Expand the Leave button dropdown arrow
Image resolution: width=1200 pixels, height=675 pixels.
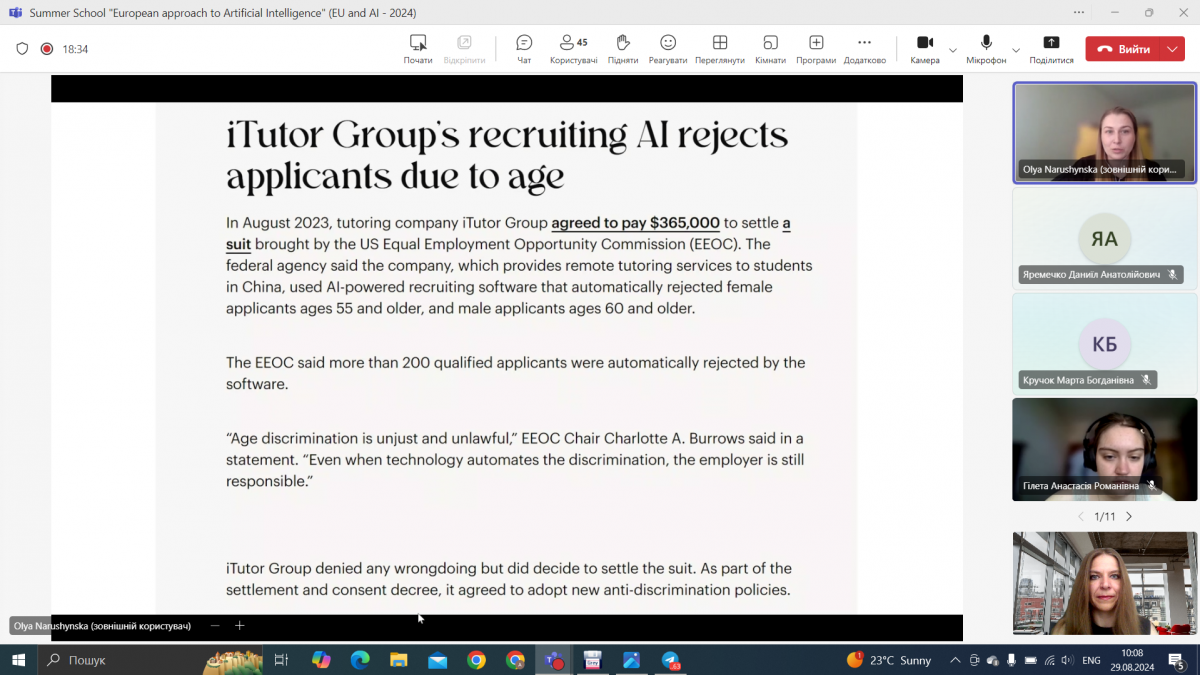pyautogui.click(x=1172, y=49)
